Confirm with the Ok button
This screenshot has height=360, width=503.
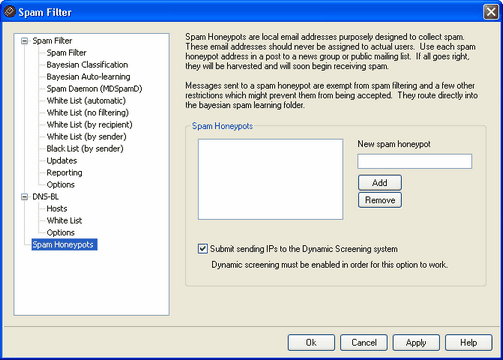click(311, 343)
